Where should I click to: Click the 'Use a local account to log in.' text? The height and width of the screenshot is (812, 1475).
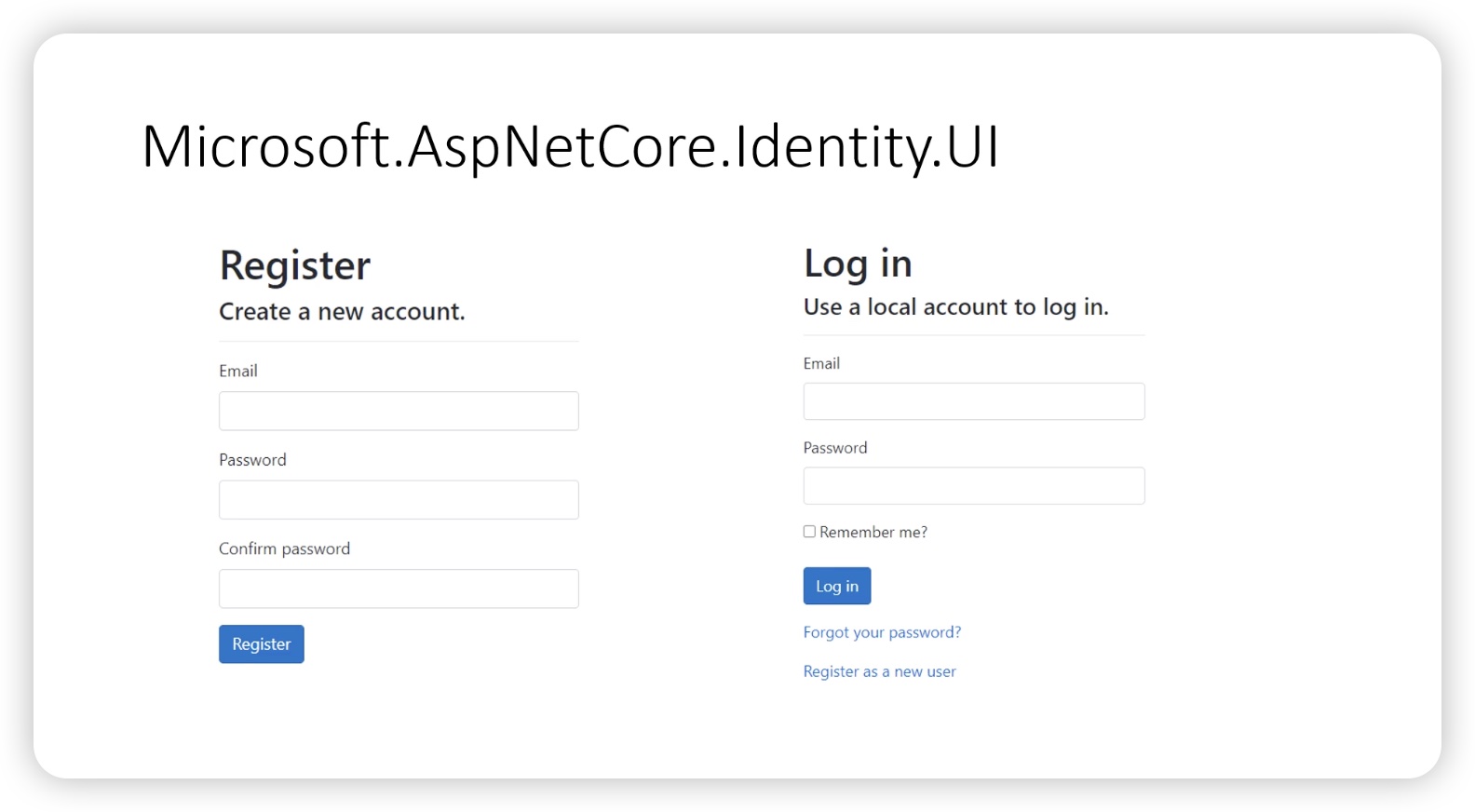point(956,307)
